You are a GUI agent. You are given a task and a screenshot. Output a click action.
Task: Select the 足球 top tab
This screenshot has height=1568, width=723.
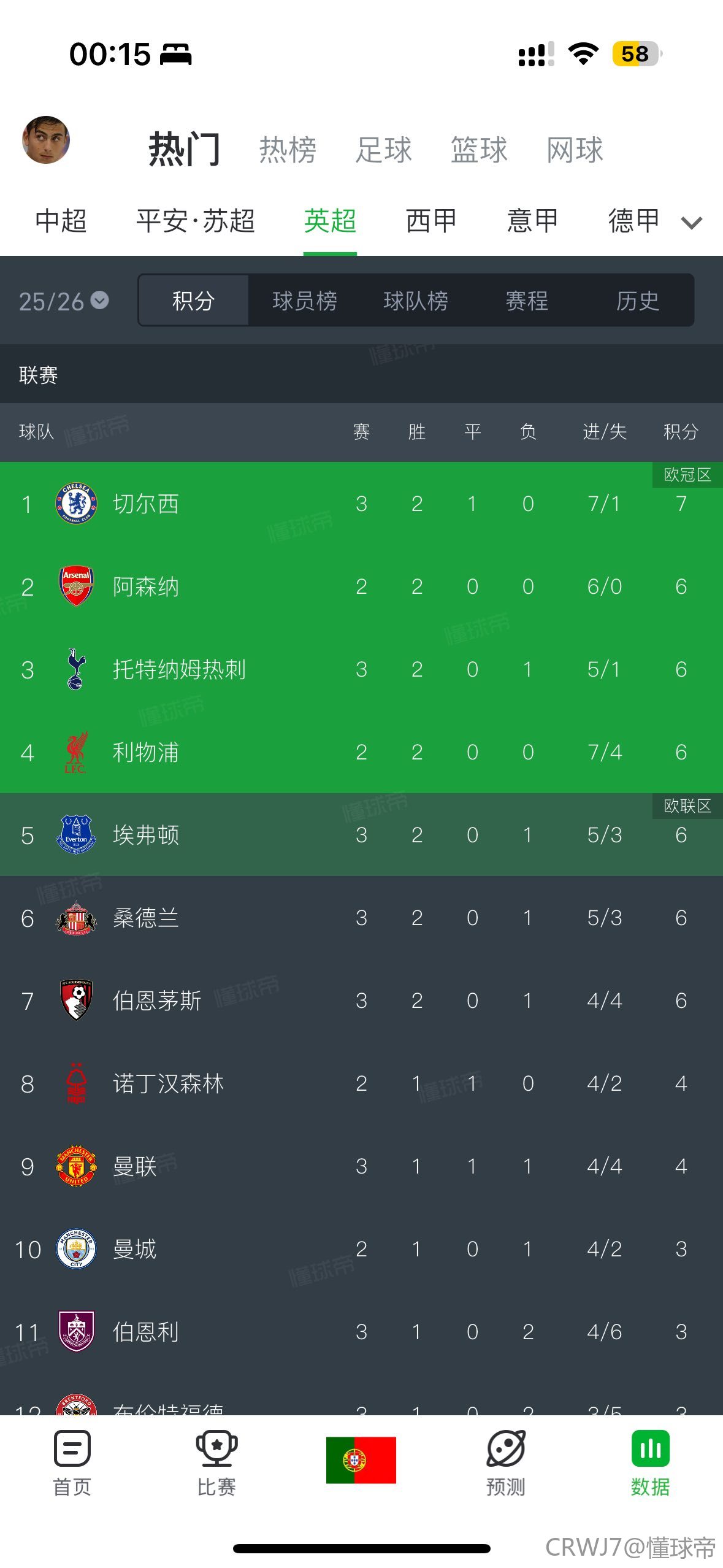pyautogui.click(x=384, y=150)
